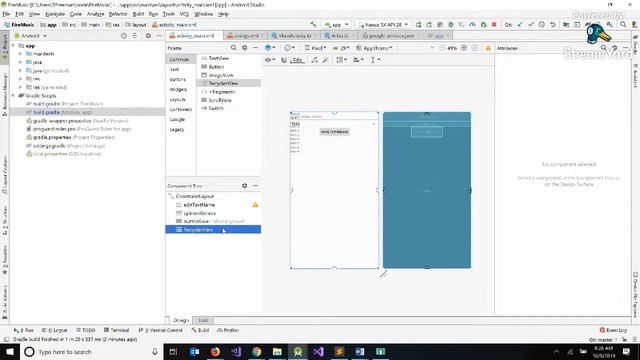Image resolution: width=640 pixels, height=360 pixels.
Task: Collapse all in Project panel
Action: [135, 36]
